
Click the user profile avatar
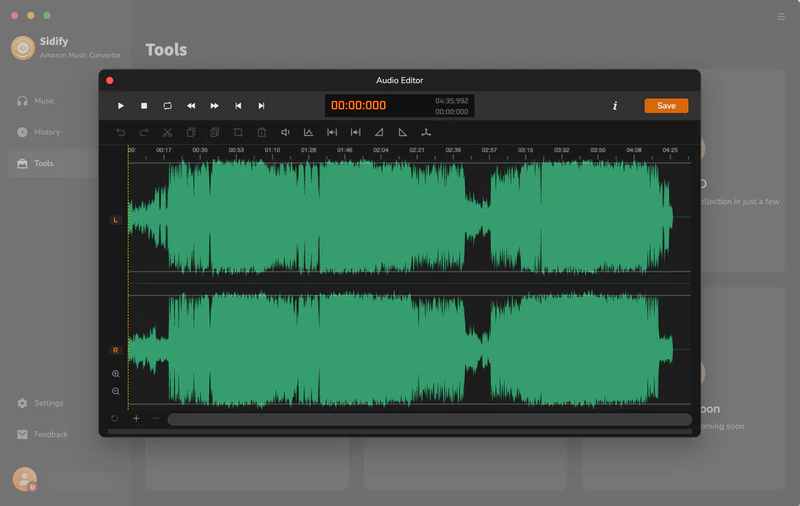[x=24, y=479]
